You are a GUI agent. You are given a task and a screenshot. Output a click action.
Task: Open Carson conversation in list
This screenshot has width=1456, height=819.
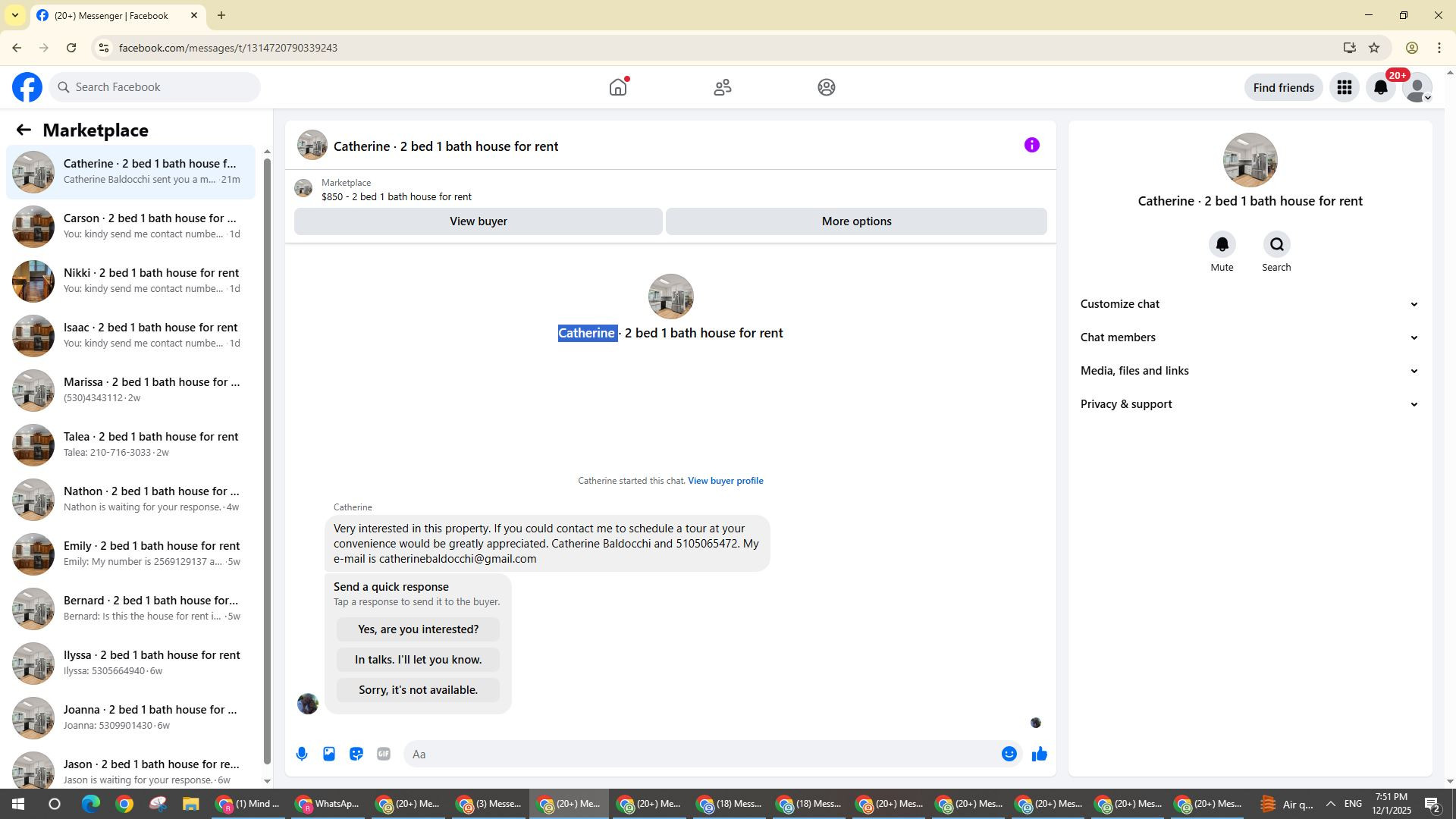coord(130,227)
